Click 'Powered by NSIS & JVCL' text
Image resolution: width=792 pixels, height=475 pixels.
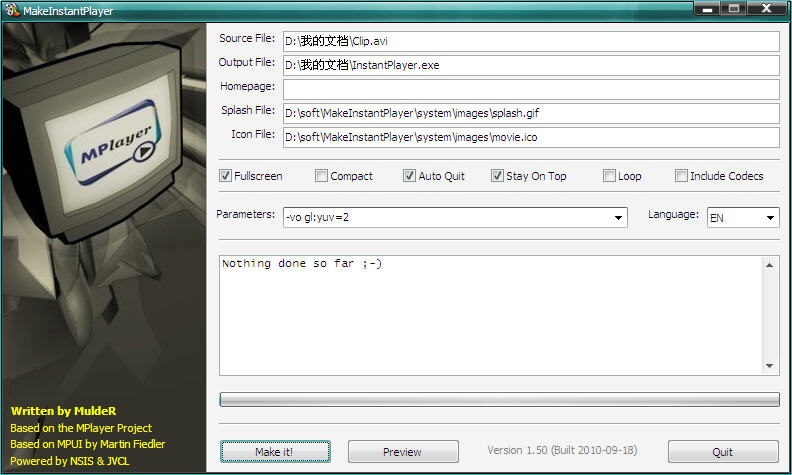(70, 461)
